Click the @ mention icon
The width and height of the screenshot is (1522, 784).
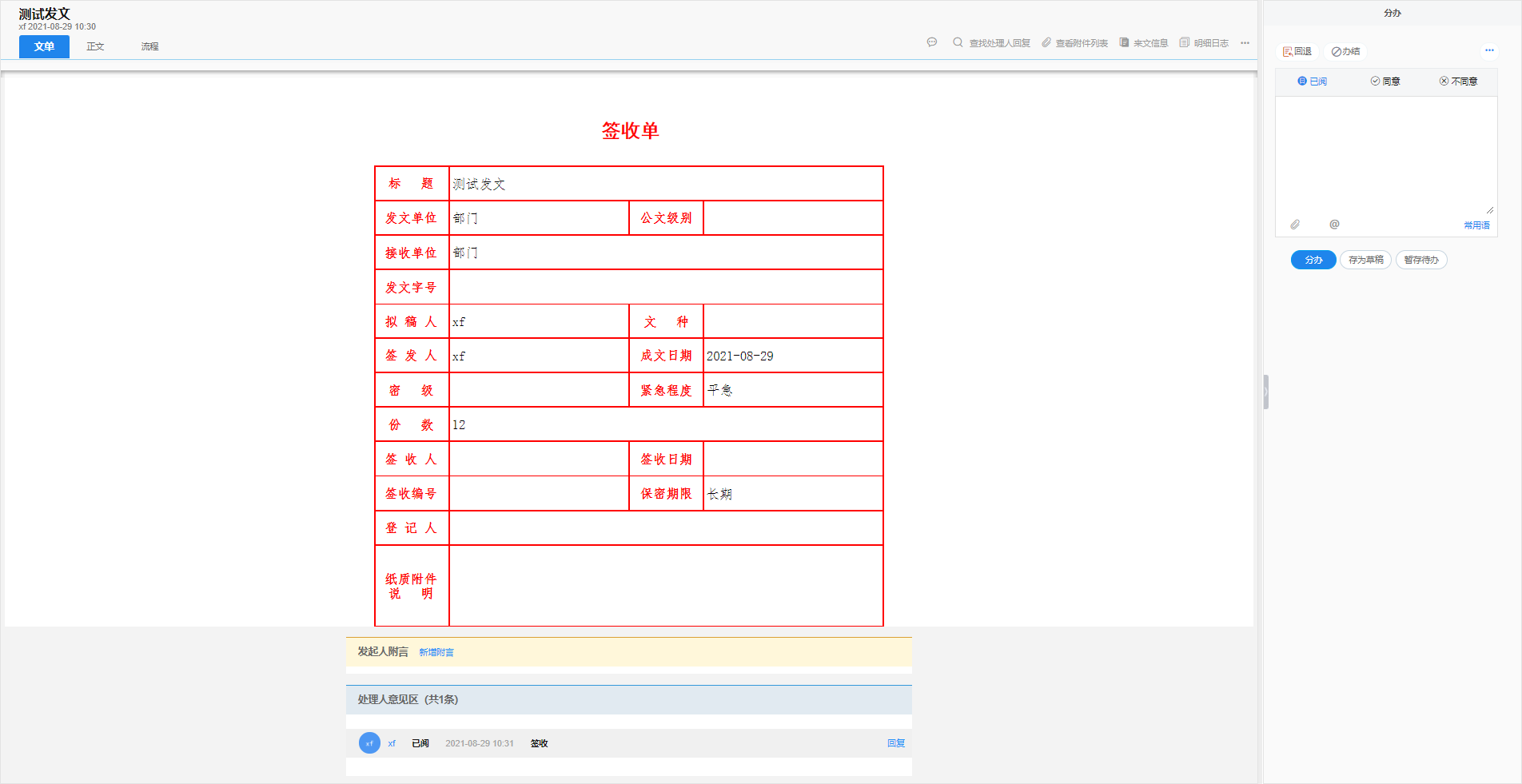(x=1333, y=225)
